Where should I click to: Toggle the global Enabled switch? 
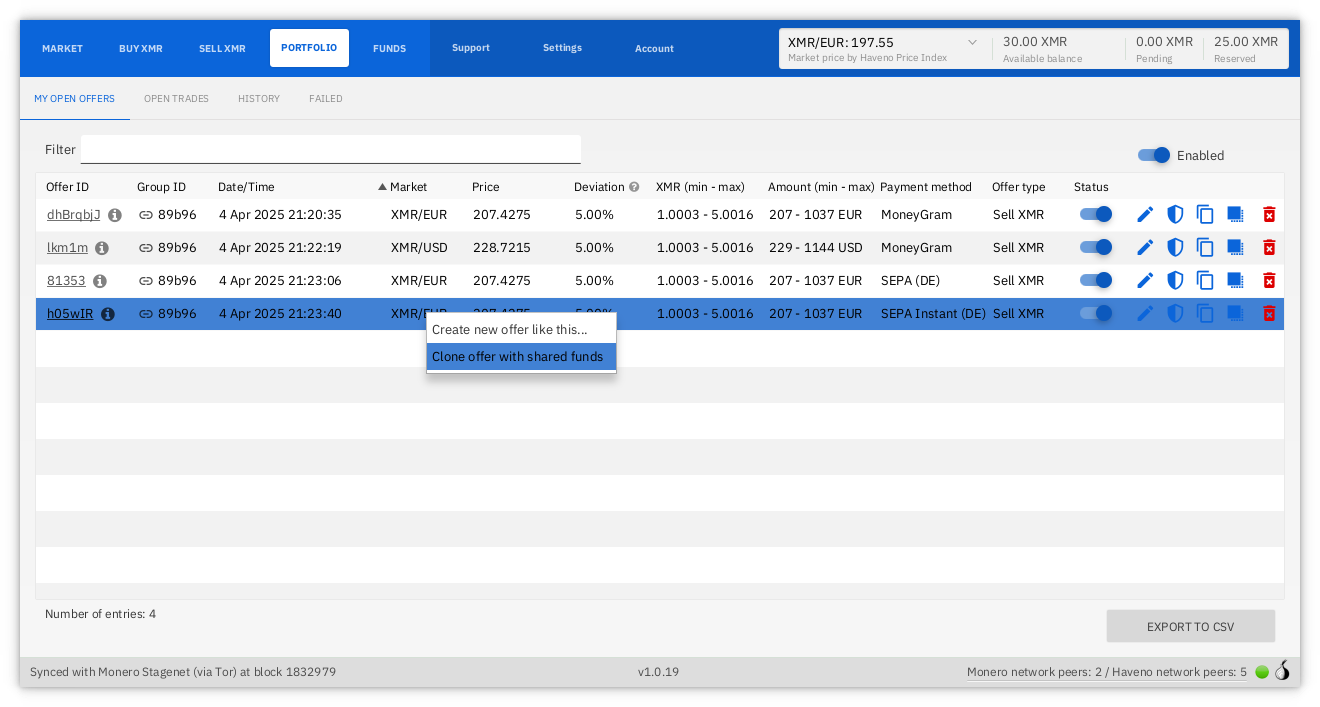coord(1154,155)
